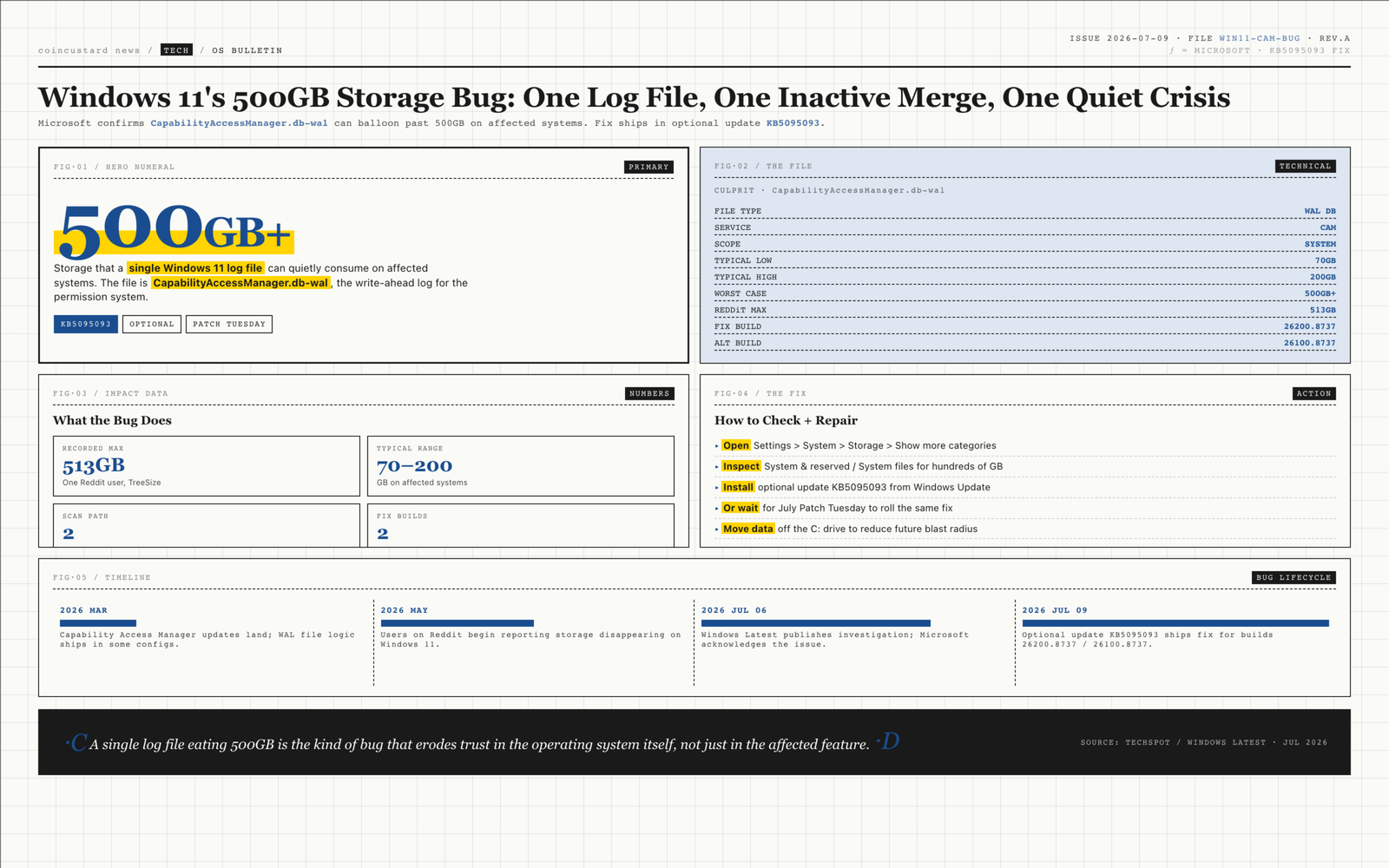Click 'How to Check + Repair' heading
The image size is (1389, 868).
pos(786,420)
